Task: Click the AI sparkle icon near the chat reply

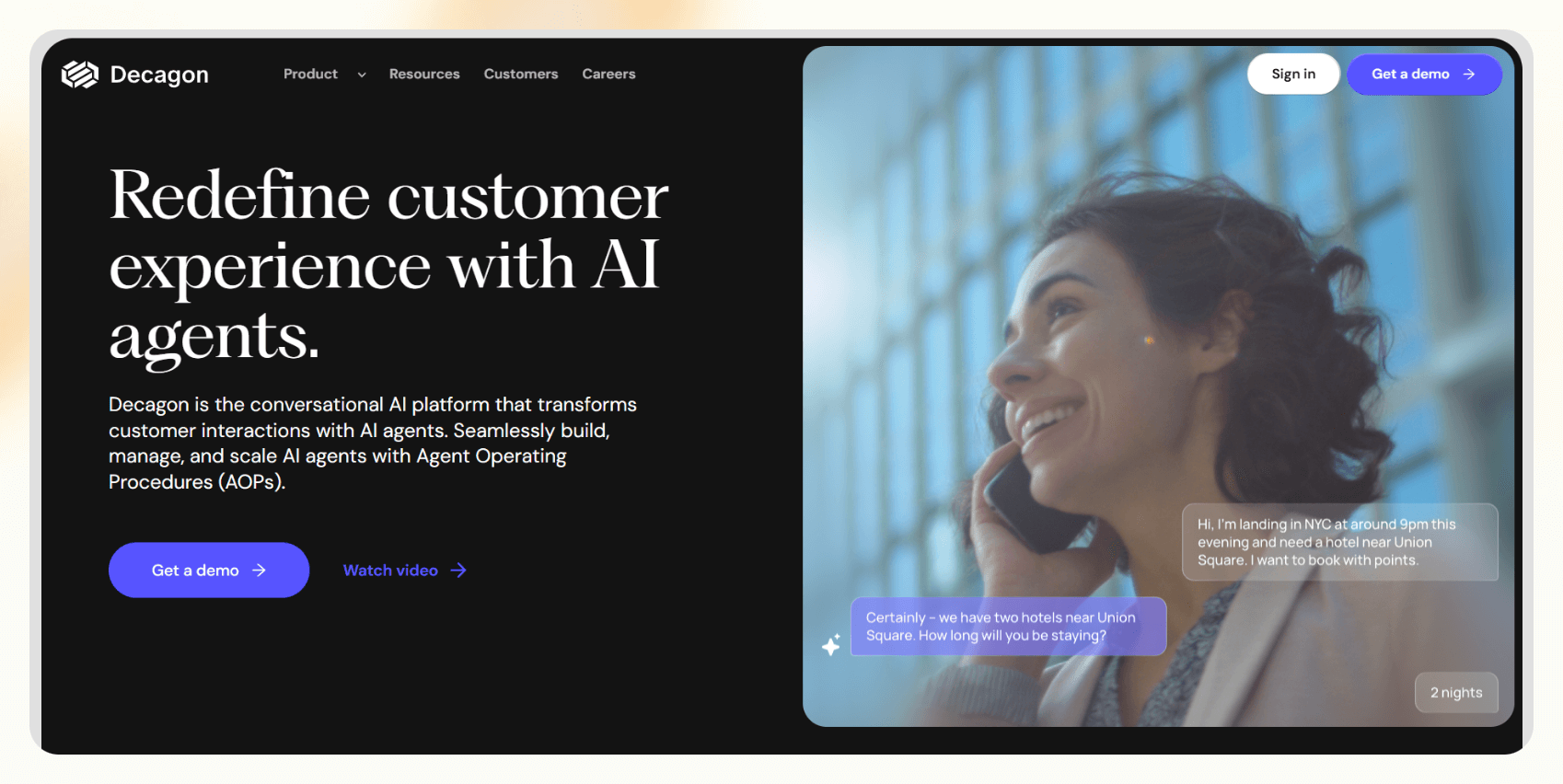Action: [831, 644]
